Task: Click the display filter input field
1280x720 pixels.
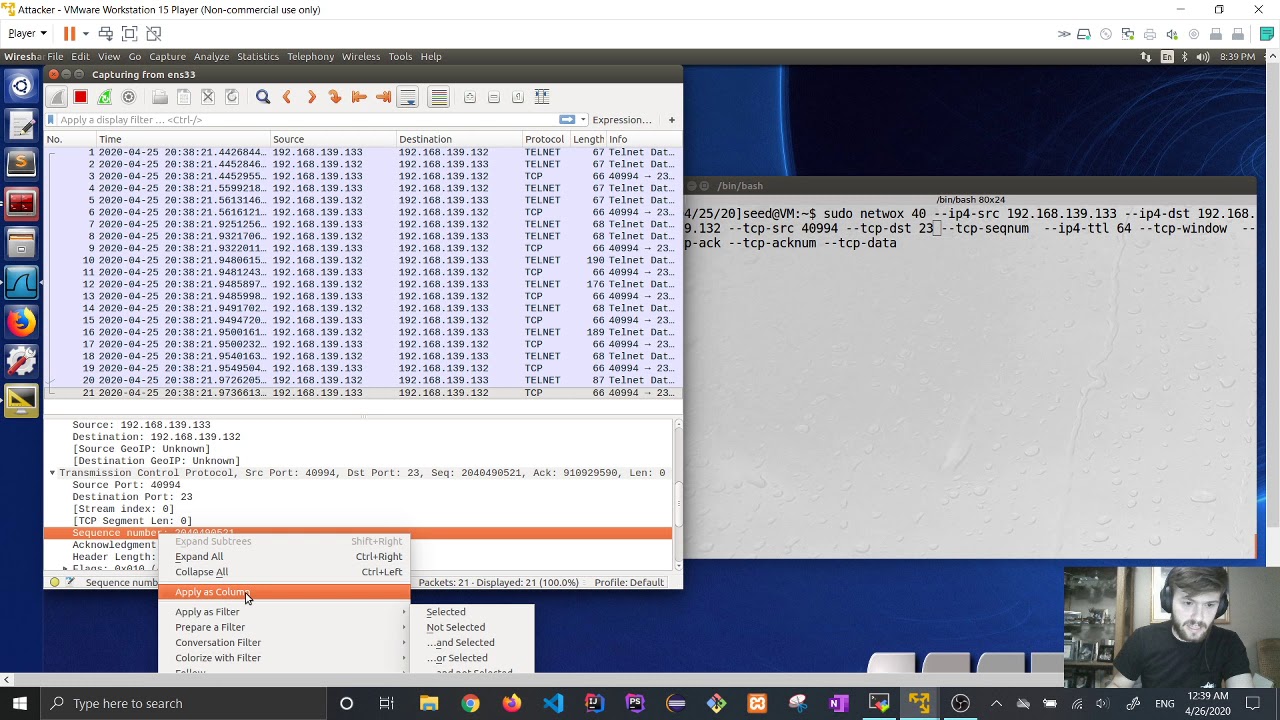Action: coord(307,120)
